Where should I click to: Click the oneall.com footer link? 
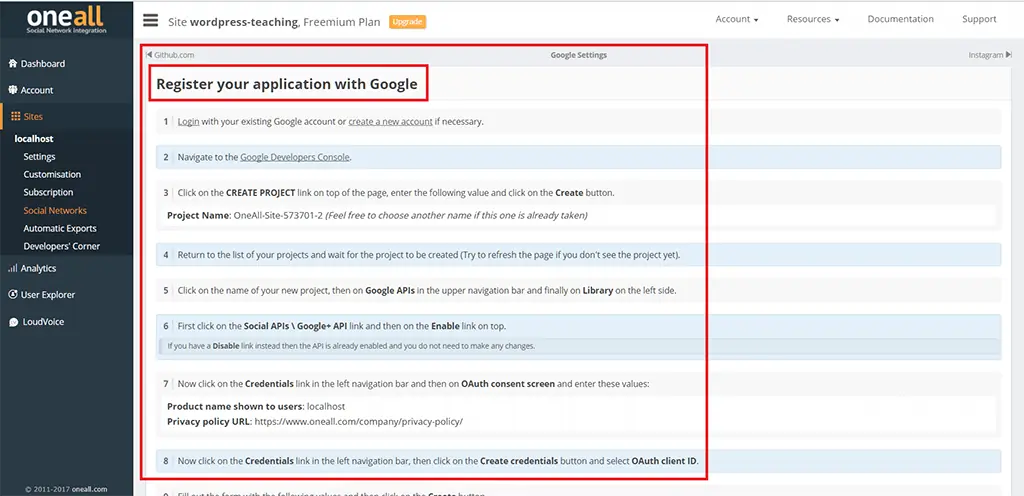pyautogui.click(x=89, y=489)
